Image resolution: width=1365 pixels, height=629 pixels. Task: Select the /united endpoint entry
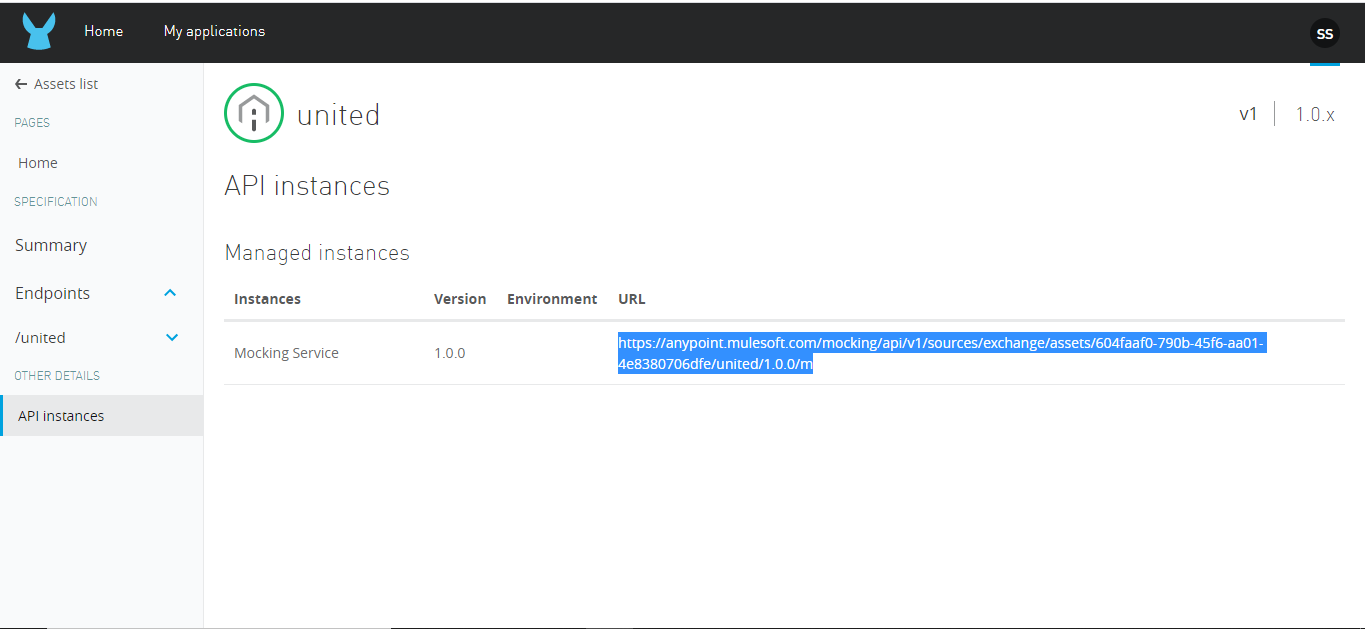tap(40, 338)
